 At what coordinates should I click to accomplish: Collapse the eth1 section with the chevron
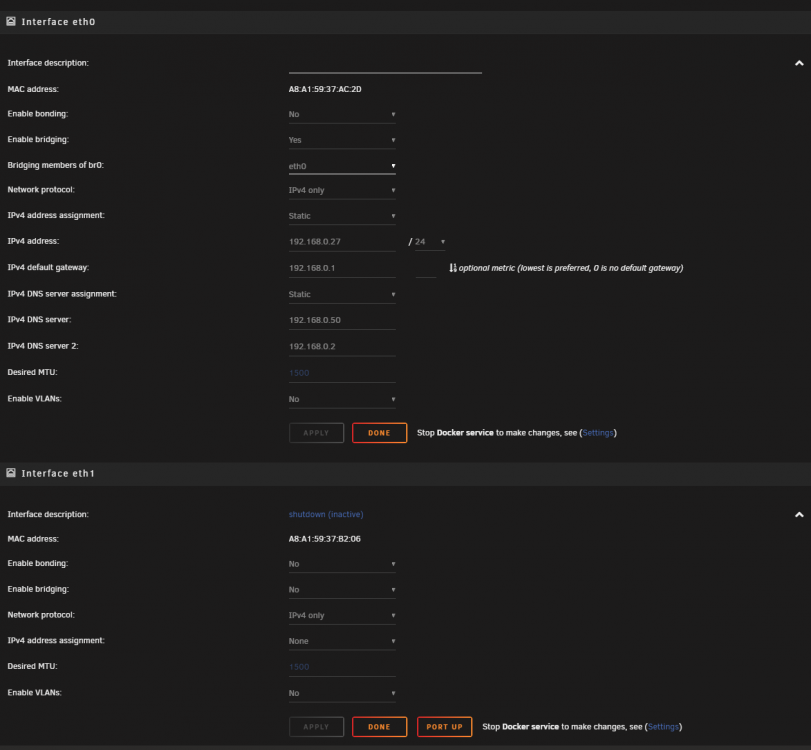point(799,515)
